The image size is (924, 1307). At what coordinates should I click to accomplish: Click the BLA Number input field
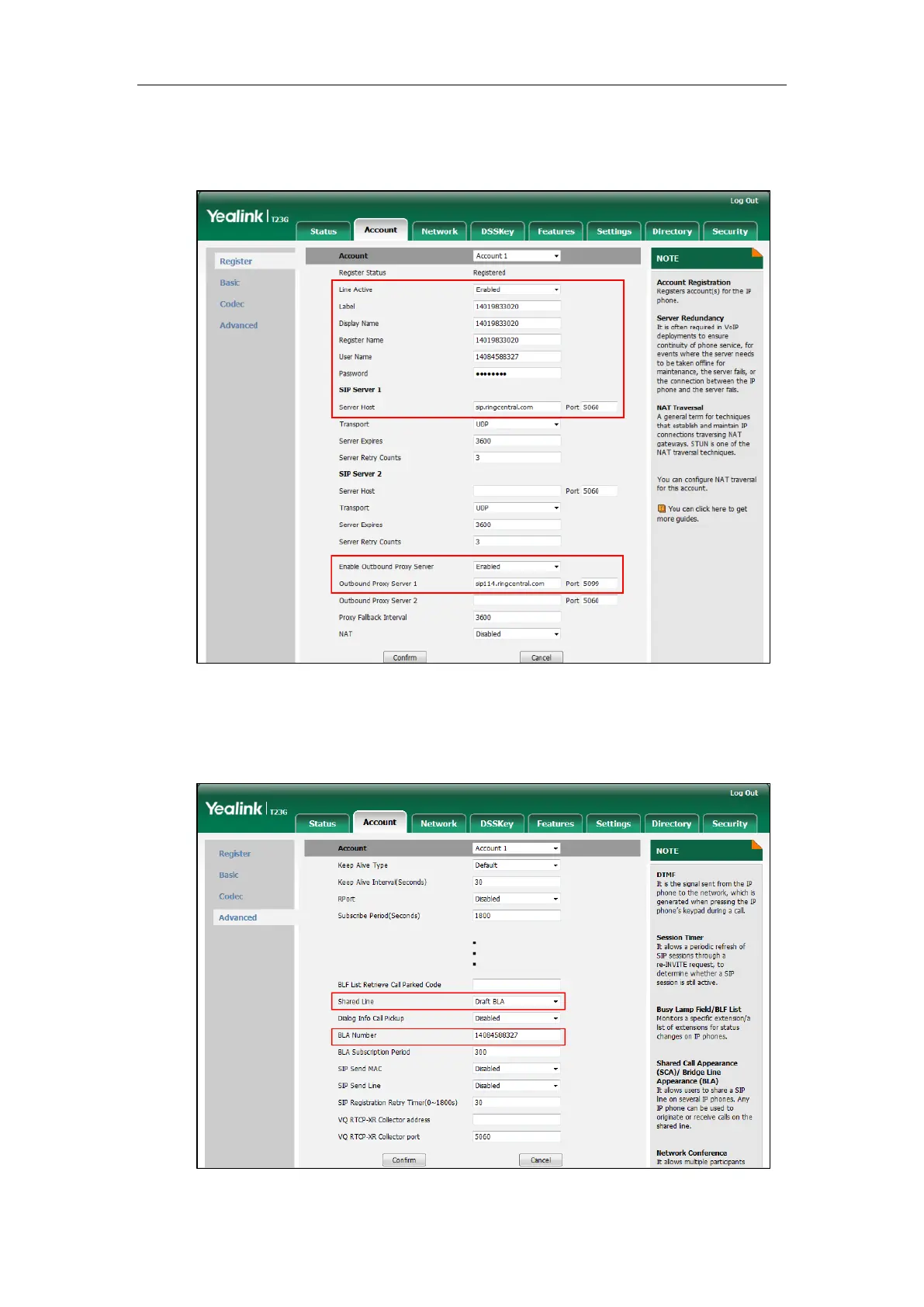click(x=516, y=1035)
